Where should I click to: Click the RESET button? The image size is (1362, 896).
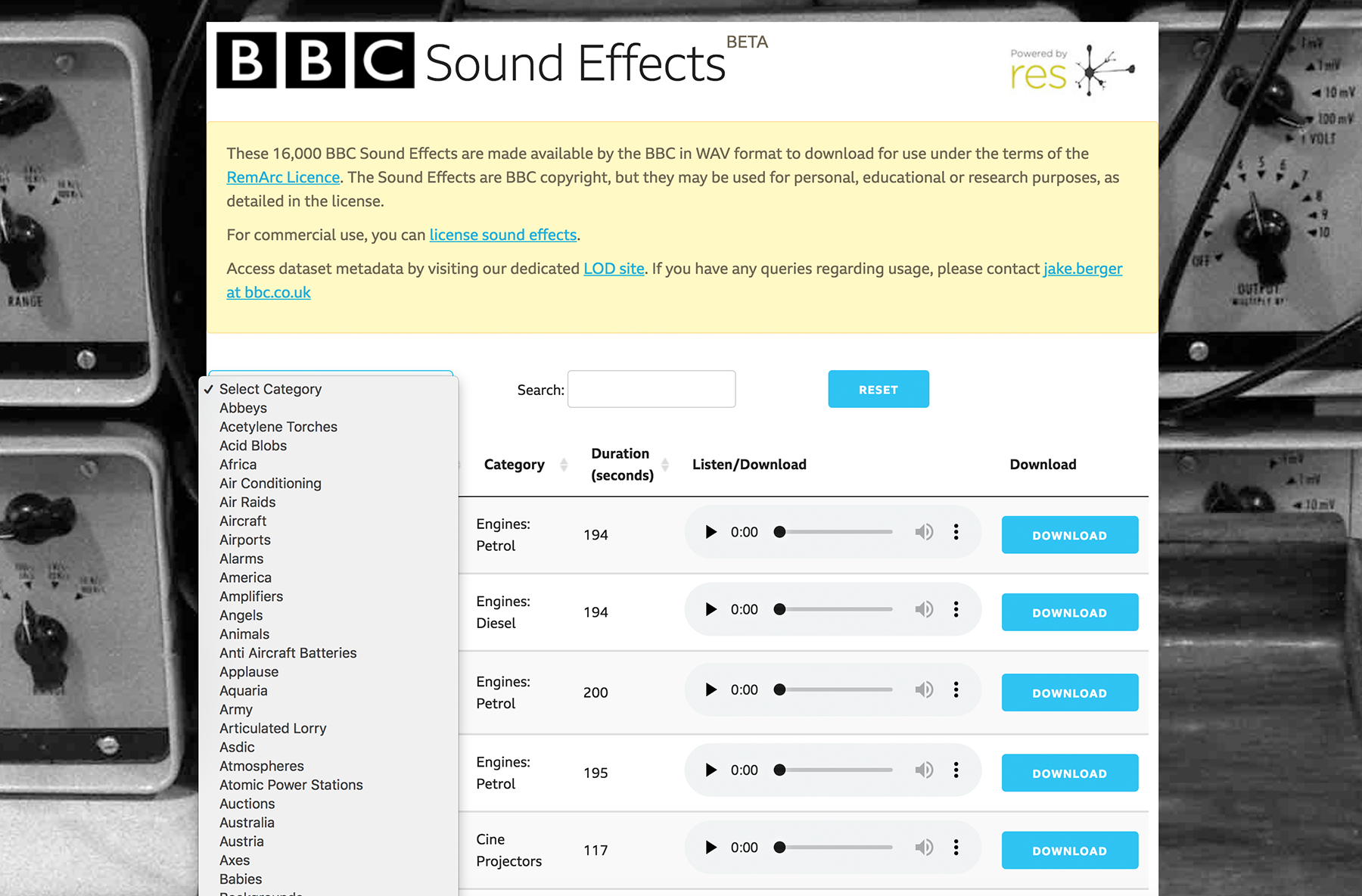(878, 389)
